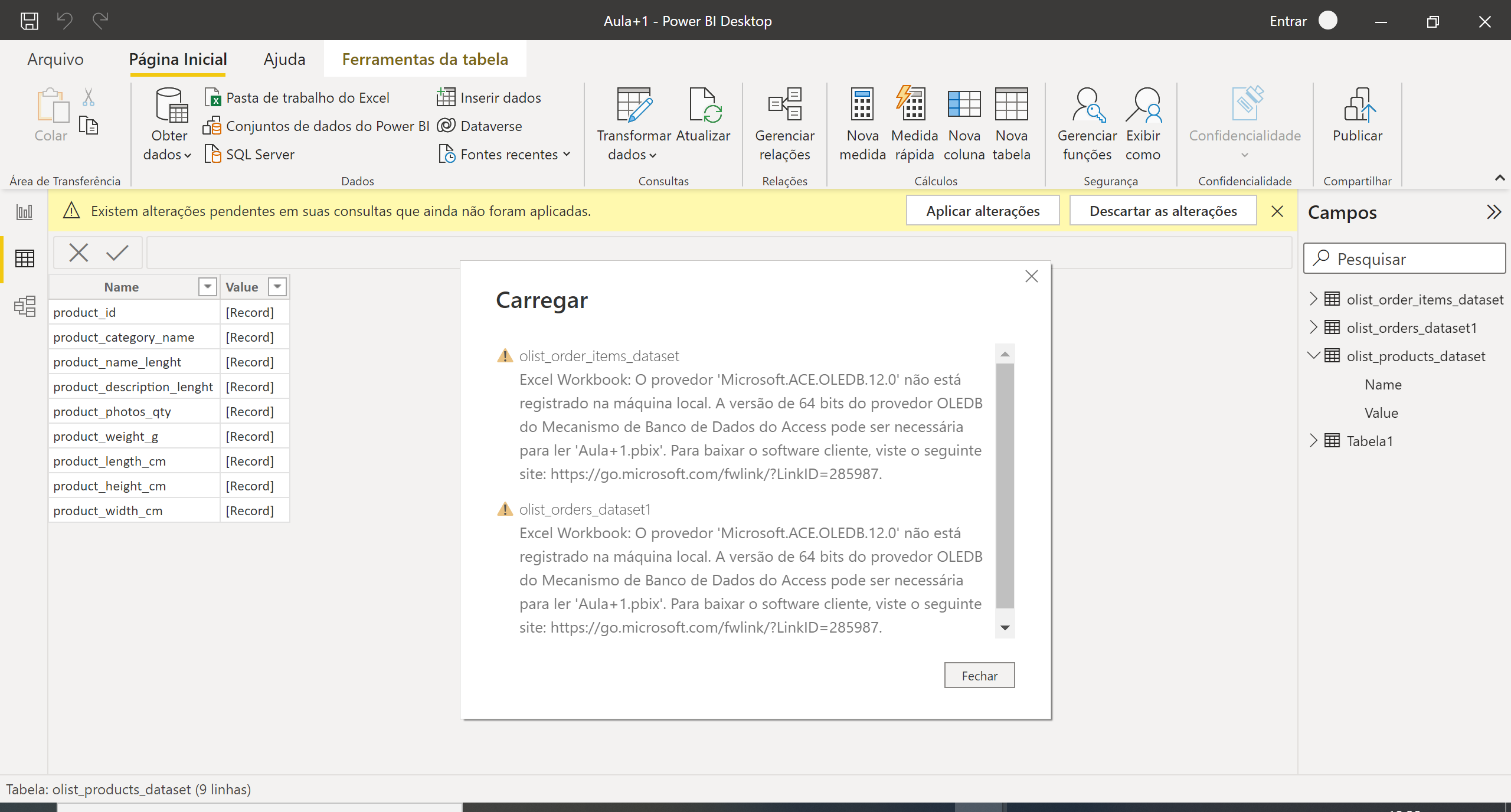Screen dimensions: 1511x812
Task: Add a Nova coluna
Action: point(964,124)
